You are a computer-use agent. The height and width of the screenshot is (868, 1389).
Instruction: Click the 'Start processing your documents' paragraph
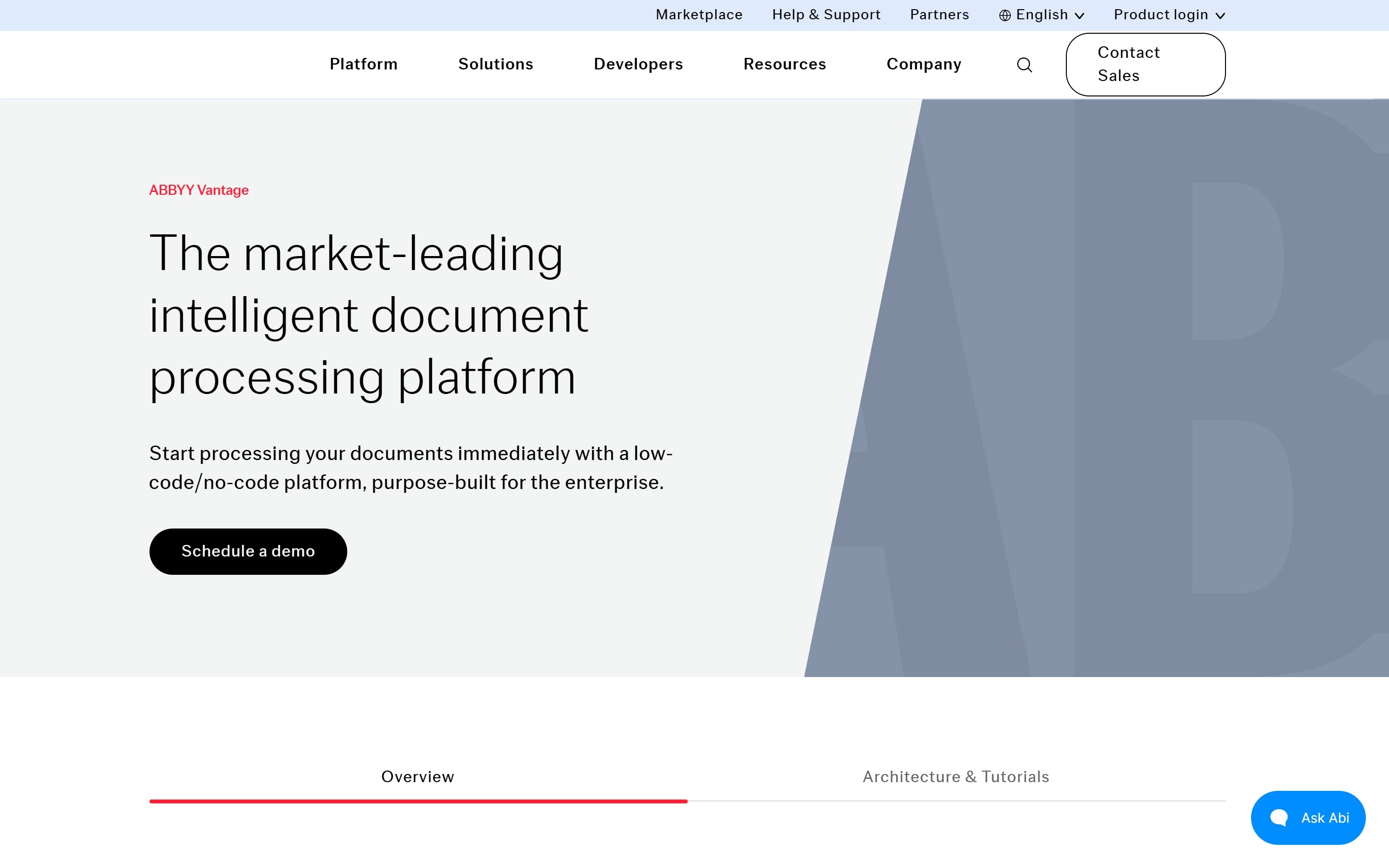point(410,468)
